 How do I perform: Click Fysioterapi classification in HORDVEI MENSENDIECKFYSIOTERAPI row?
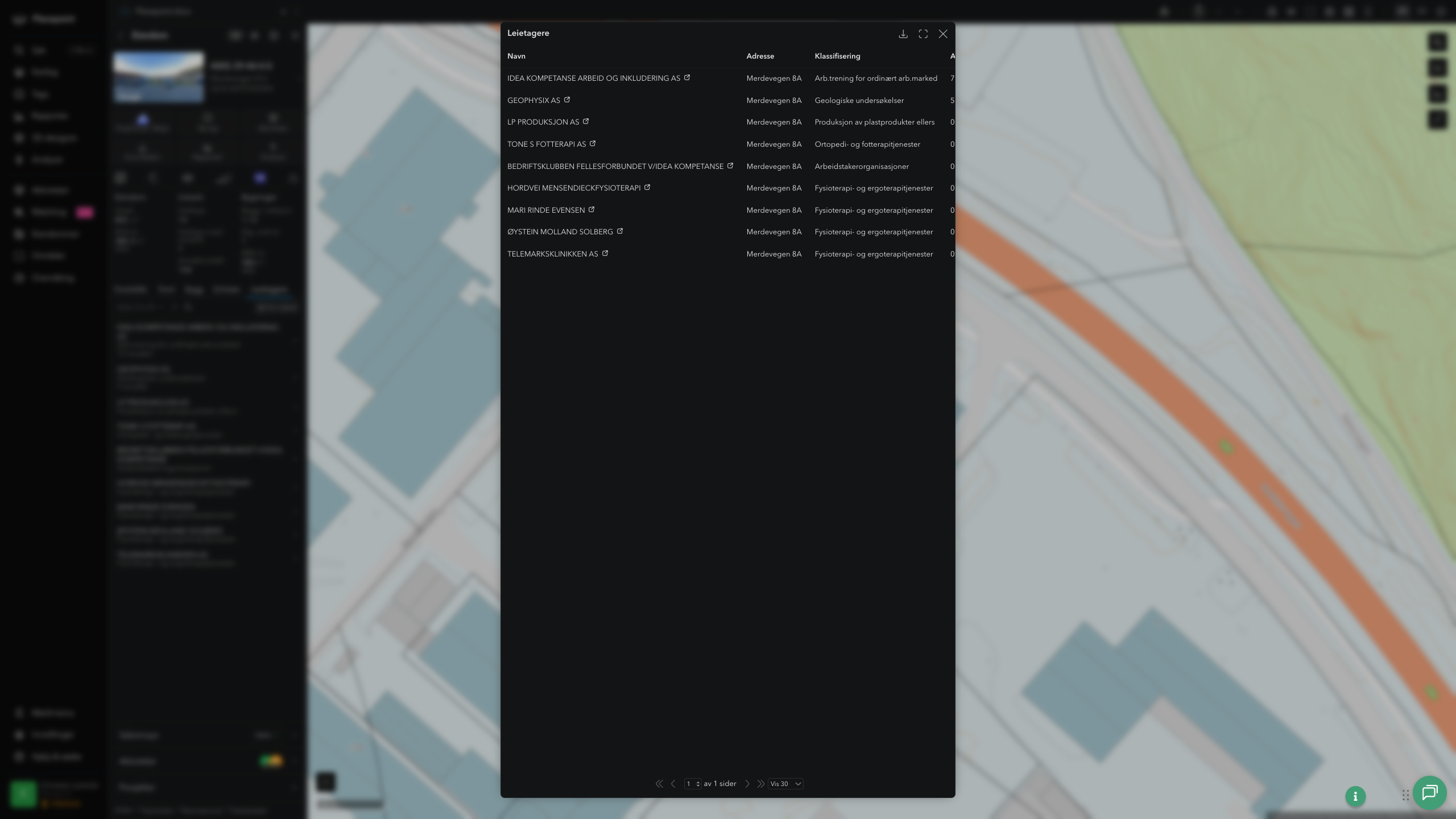(x=874, y=188)
